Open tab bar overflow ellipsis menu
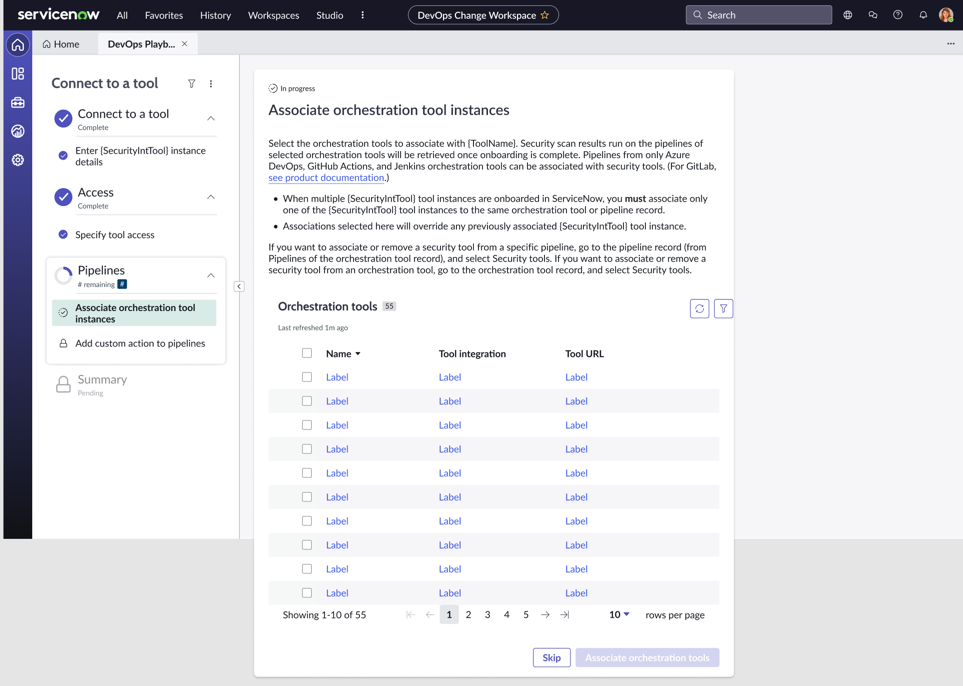Image resolution: width=963 pixels, height=686 pixels. [951, 44]
